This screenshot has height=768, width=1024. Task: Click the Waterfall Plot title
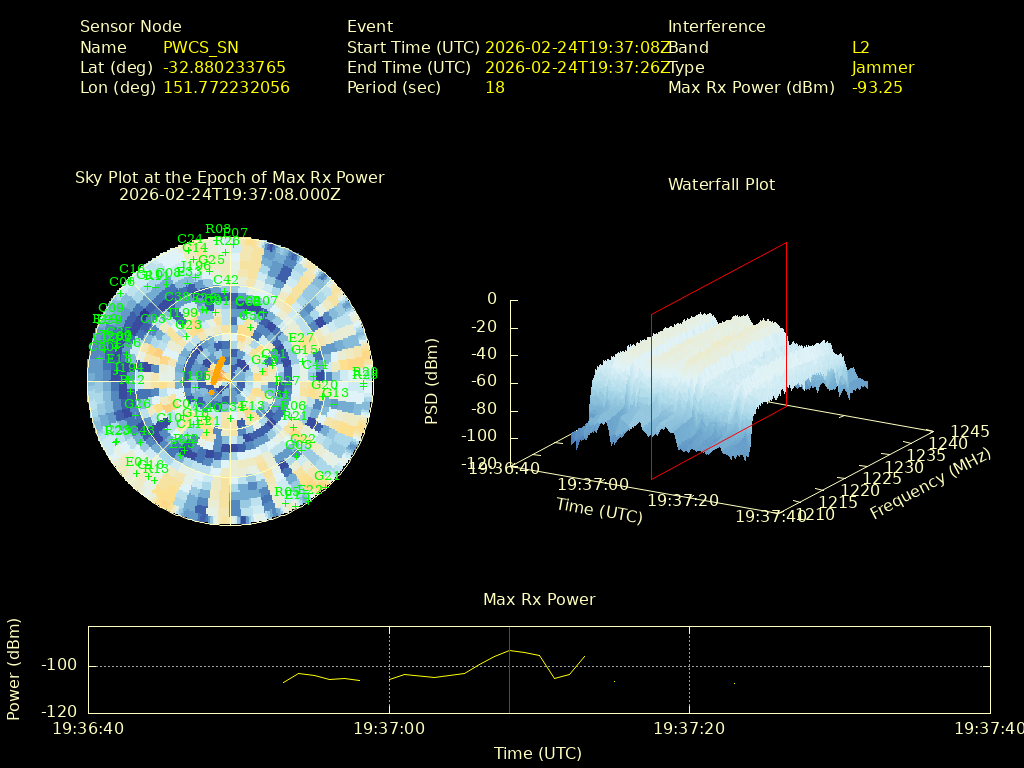721,184
